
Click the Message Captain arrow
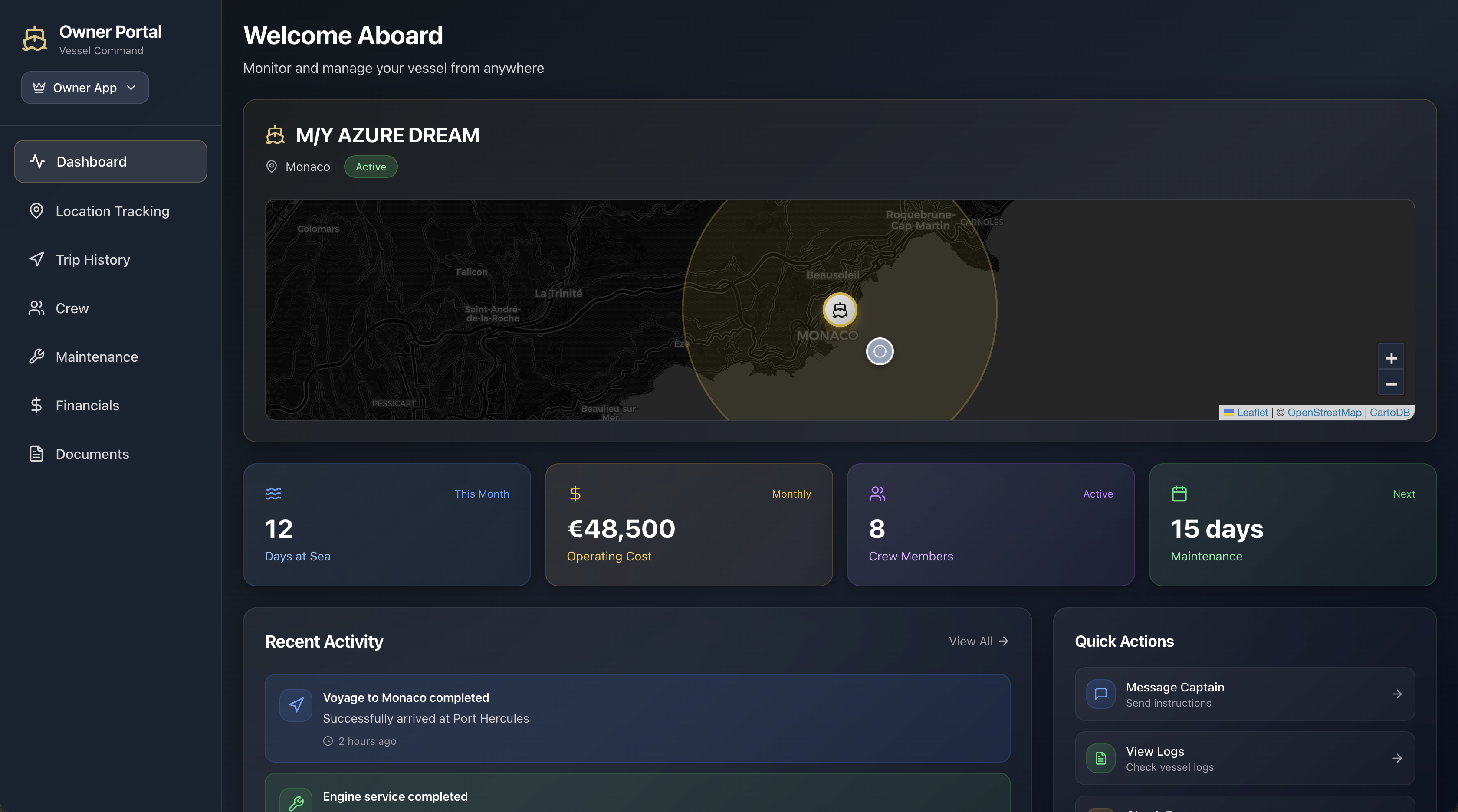(1397, 694)
